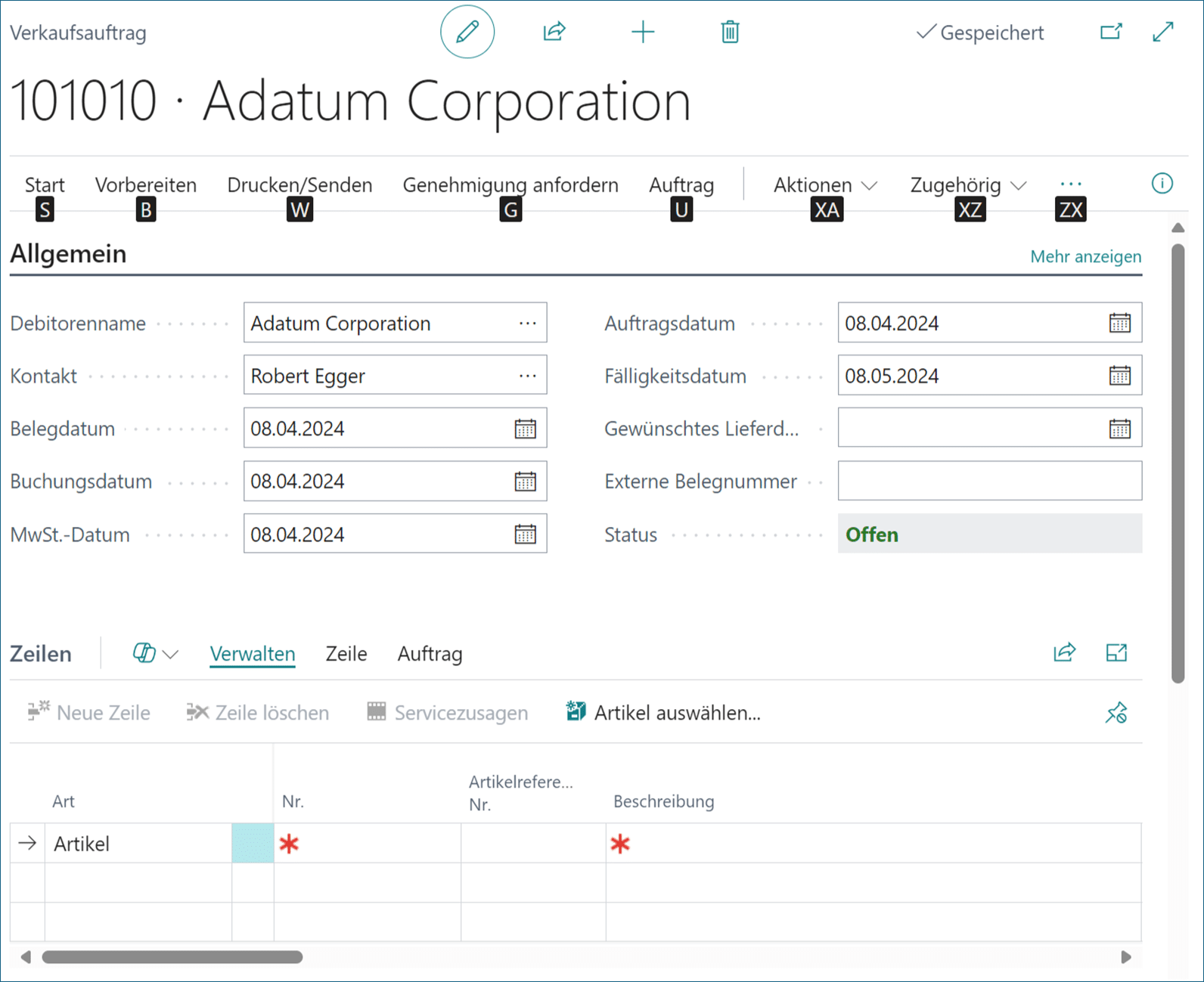Click the Externe Belegnummer input field
Screen dimensions: 1204x982
(x=989, y=482)
